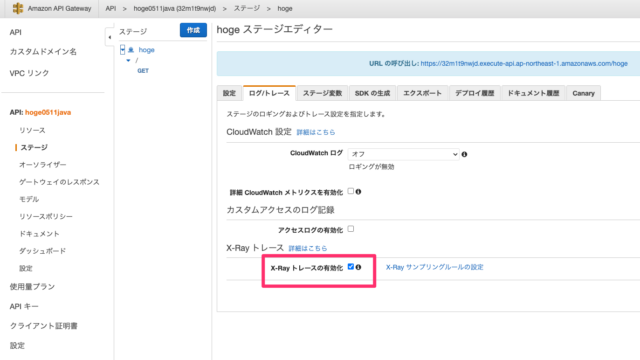Open オーソライザー in the sidebar
The width and height of the screenshot is (640, 360).
(42, 164)
